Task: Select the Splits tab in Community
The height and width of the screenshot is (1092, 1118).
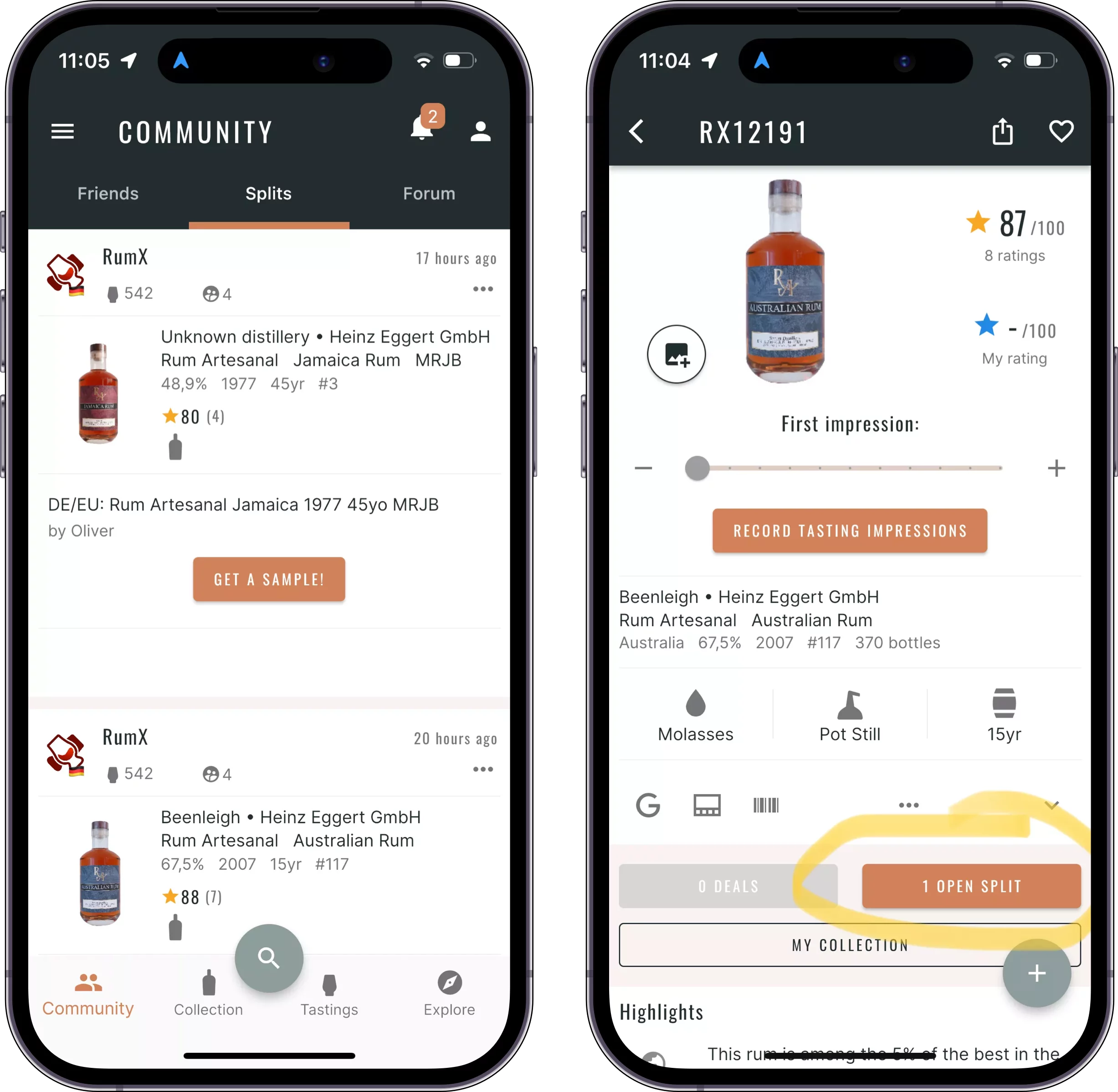Action: click(269, 193)
